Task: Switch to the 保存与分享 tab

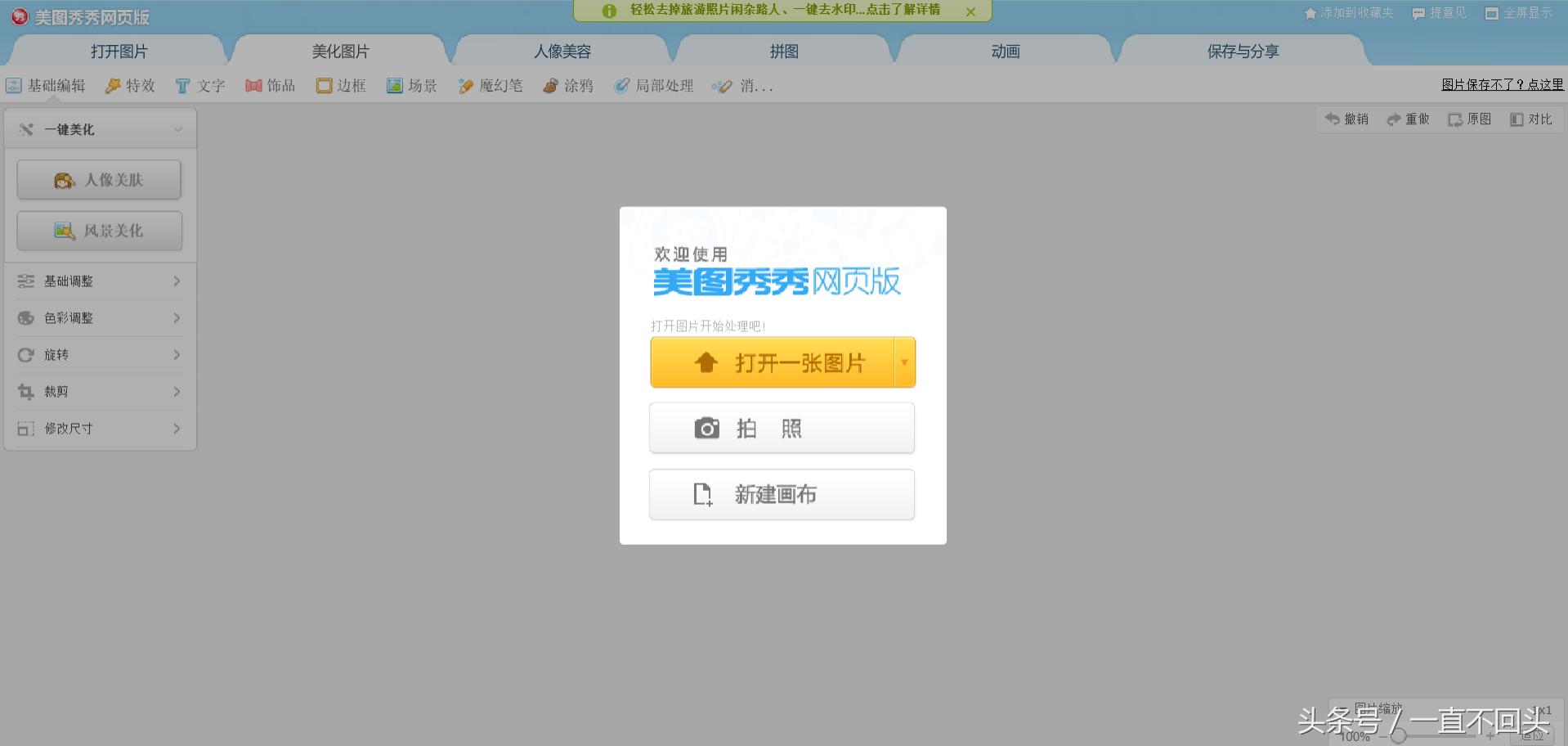Action: [1243, 51]
